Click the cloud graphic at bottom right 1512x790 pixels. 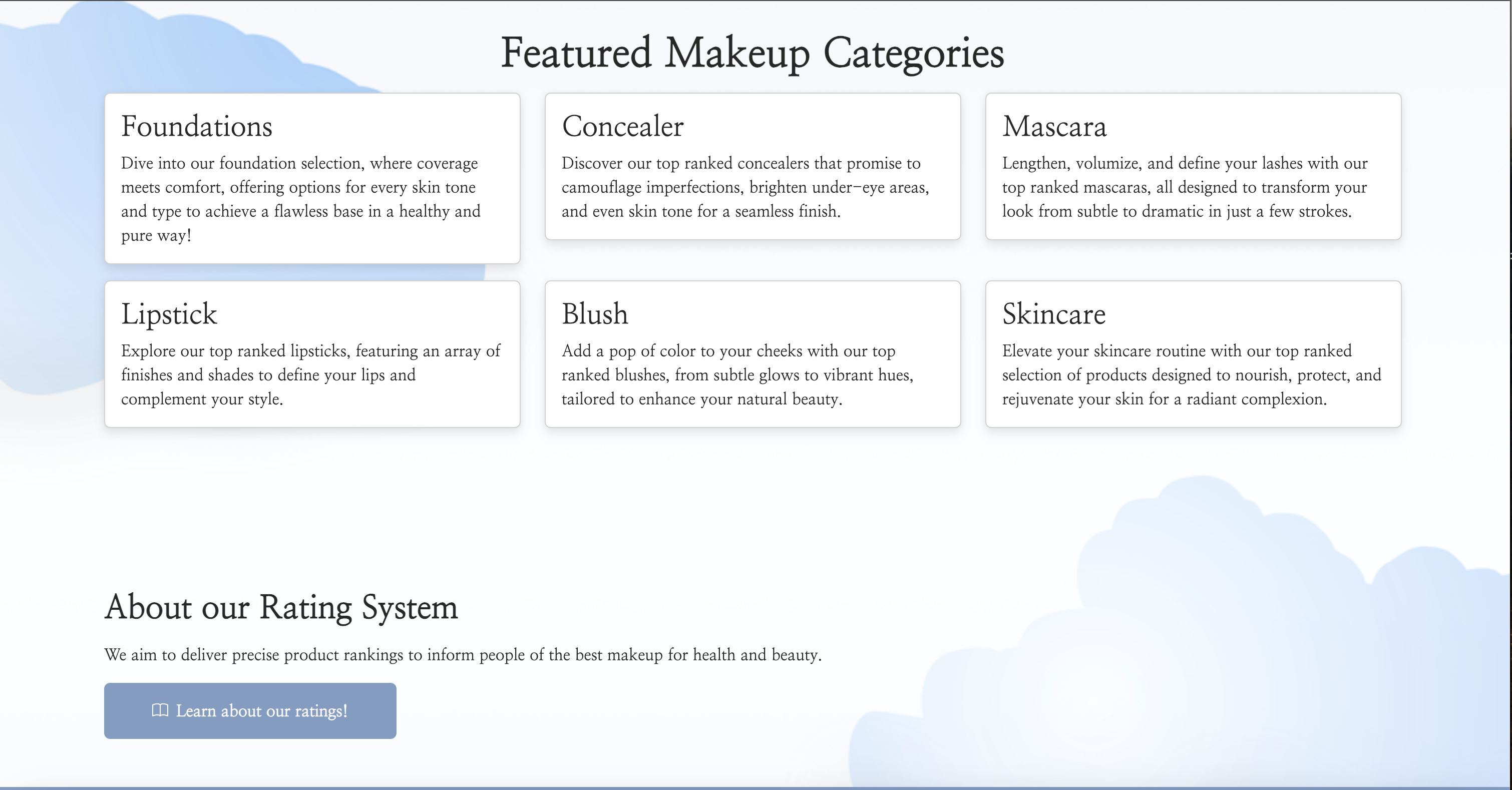(x=1233, y=675)
